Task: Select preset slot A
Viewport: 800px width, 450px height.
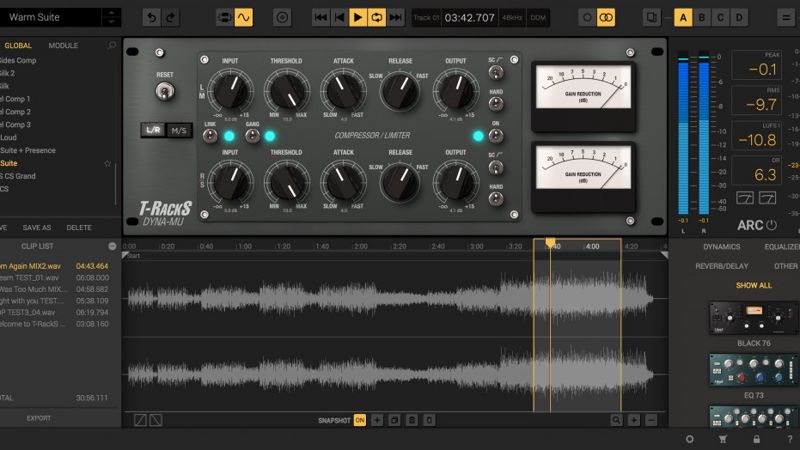Action: click(x=683, y=18)
